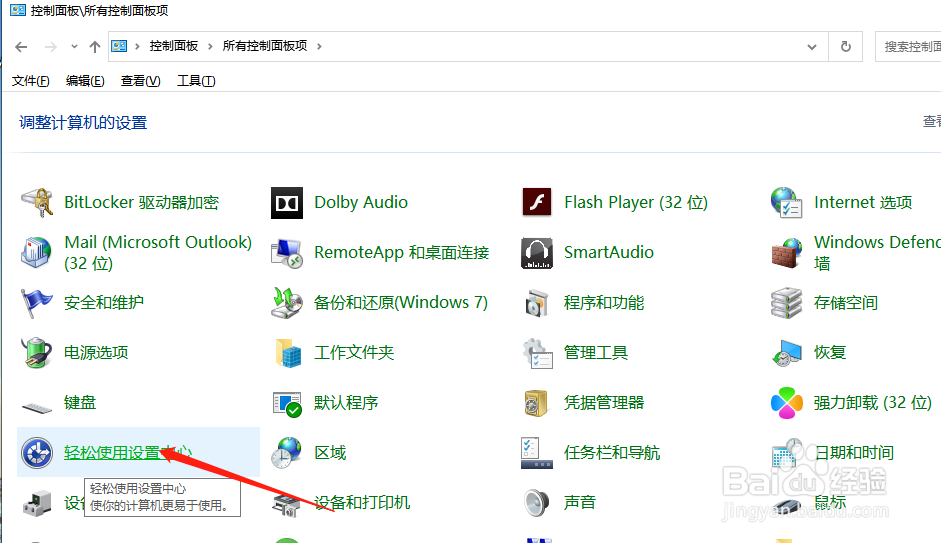Open the 文件(F) menu
The width and height of the screenshot is (941, 543).
[31, 80]
